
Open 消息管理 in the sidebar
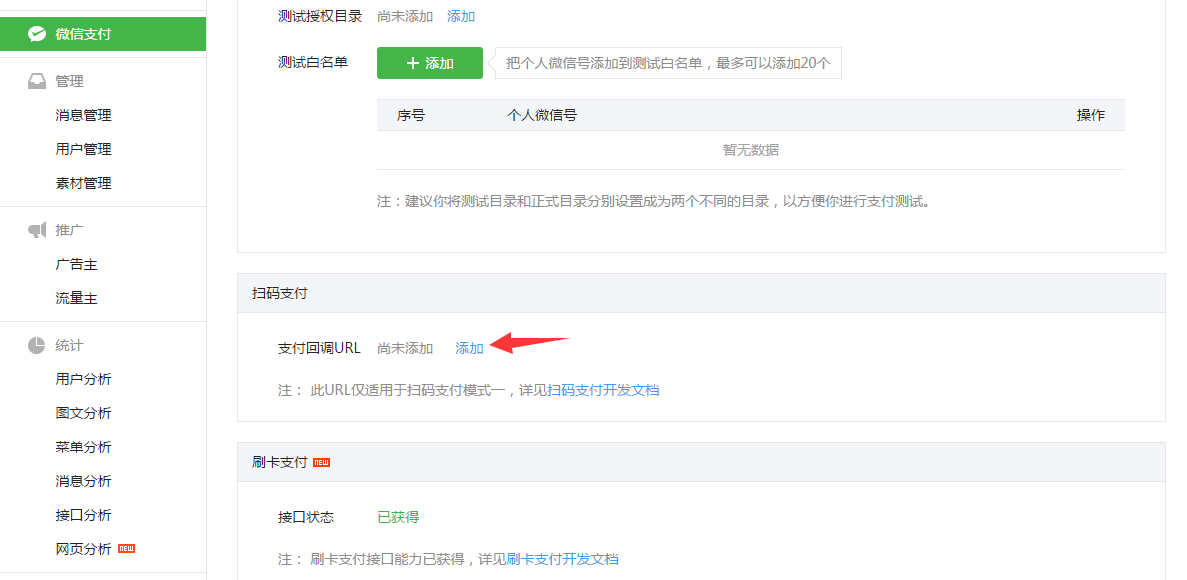[x=83, y=115]
